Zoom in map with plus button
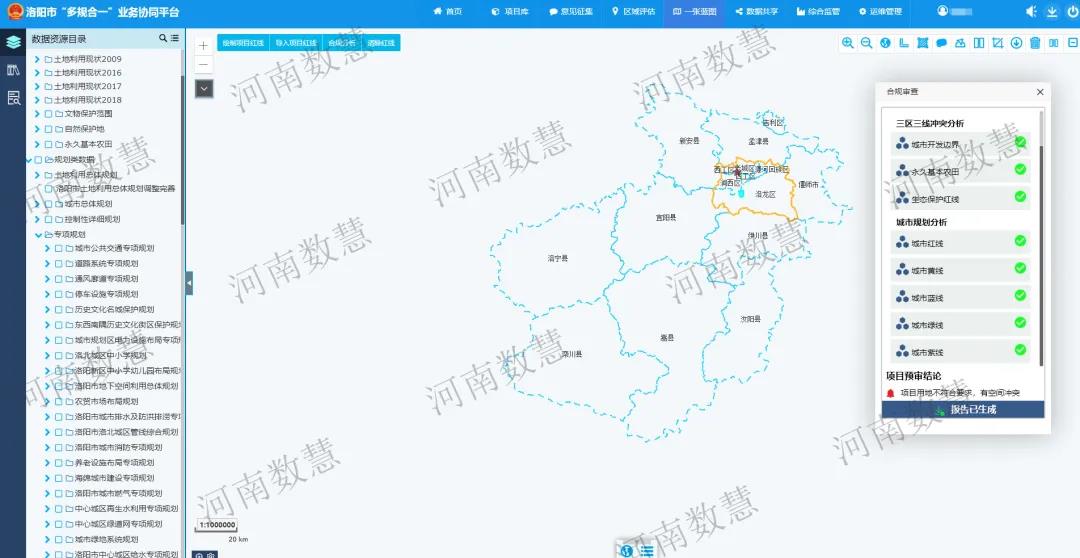 [x=203, y=45]
